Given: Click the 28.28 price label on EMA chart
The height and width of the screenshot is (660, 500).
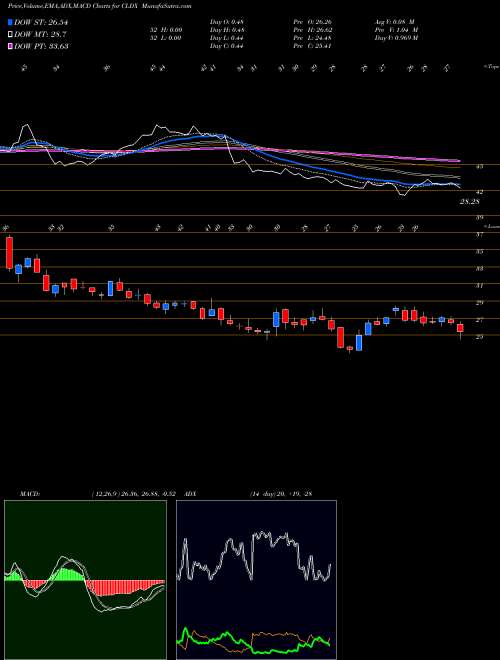Looking at the screenshot, I should click(x=469, y=202).
